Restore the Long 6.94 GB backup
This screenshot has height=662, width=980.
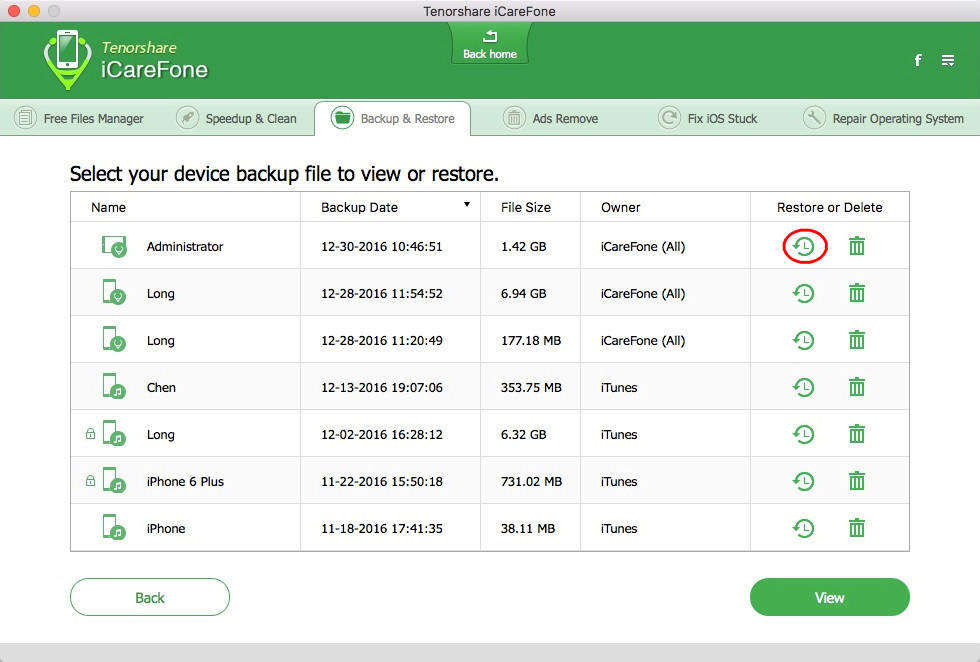pos(804,293)
